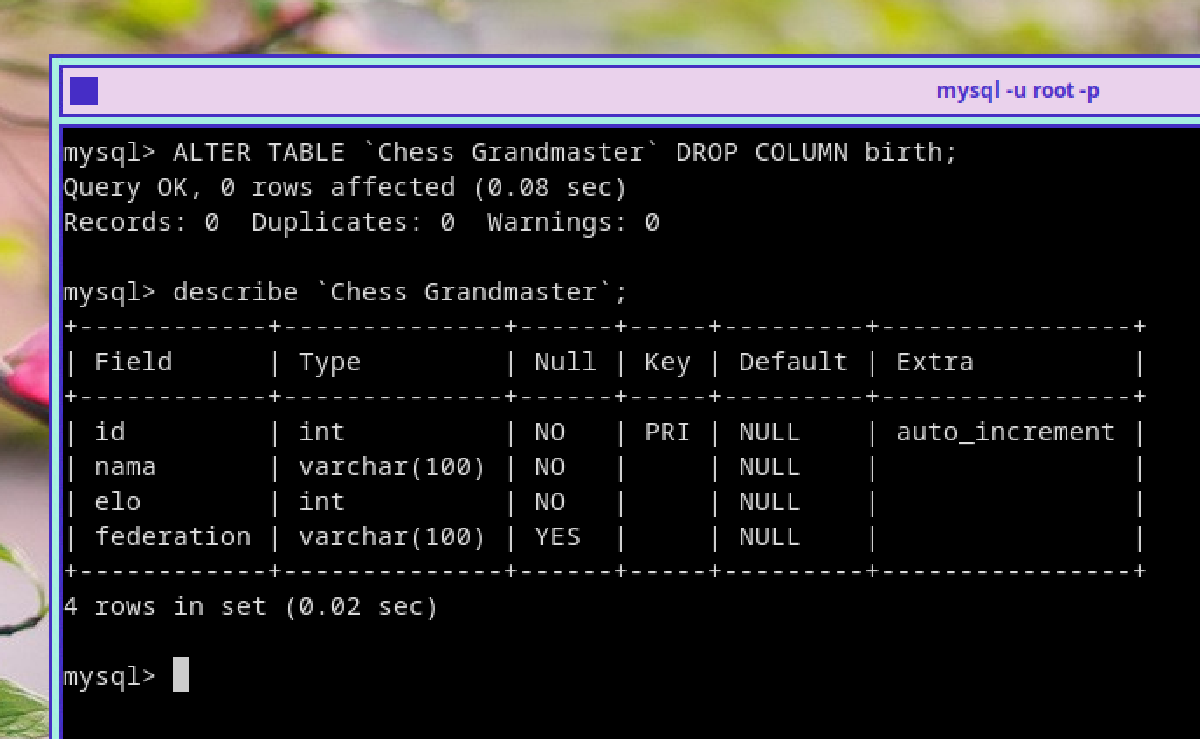Click the blinking cursor at mysql prompt
Screen dimensions: 1200x739
[181, 675]
